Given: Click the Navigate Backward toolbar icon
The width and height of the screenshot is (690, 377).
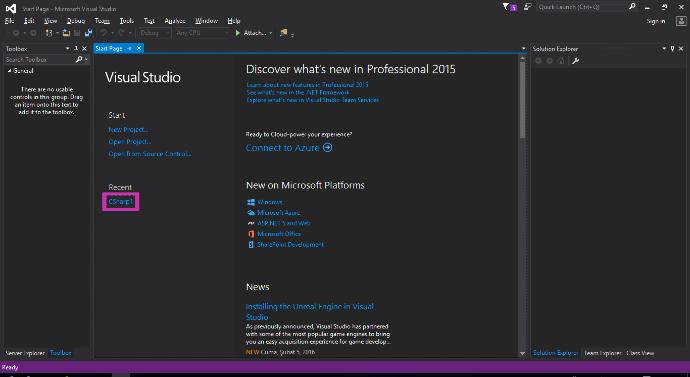Looking at the screenshot, I should point(16,33).
